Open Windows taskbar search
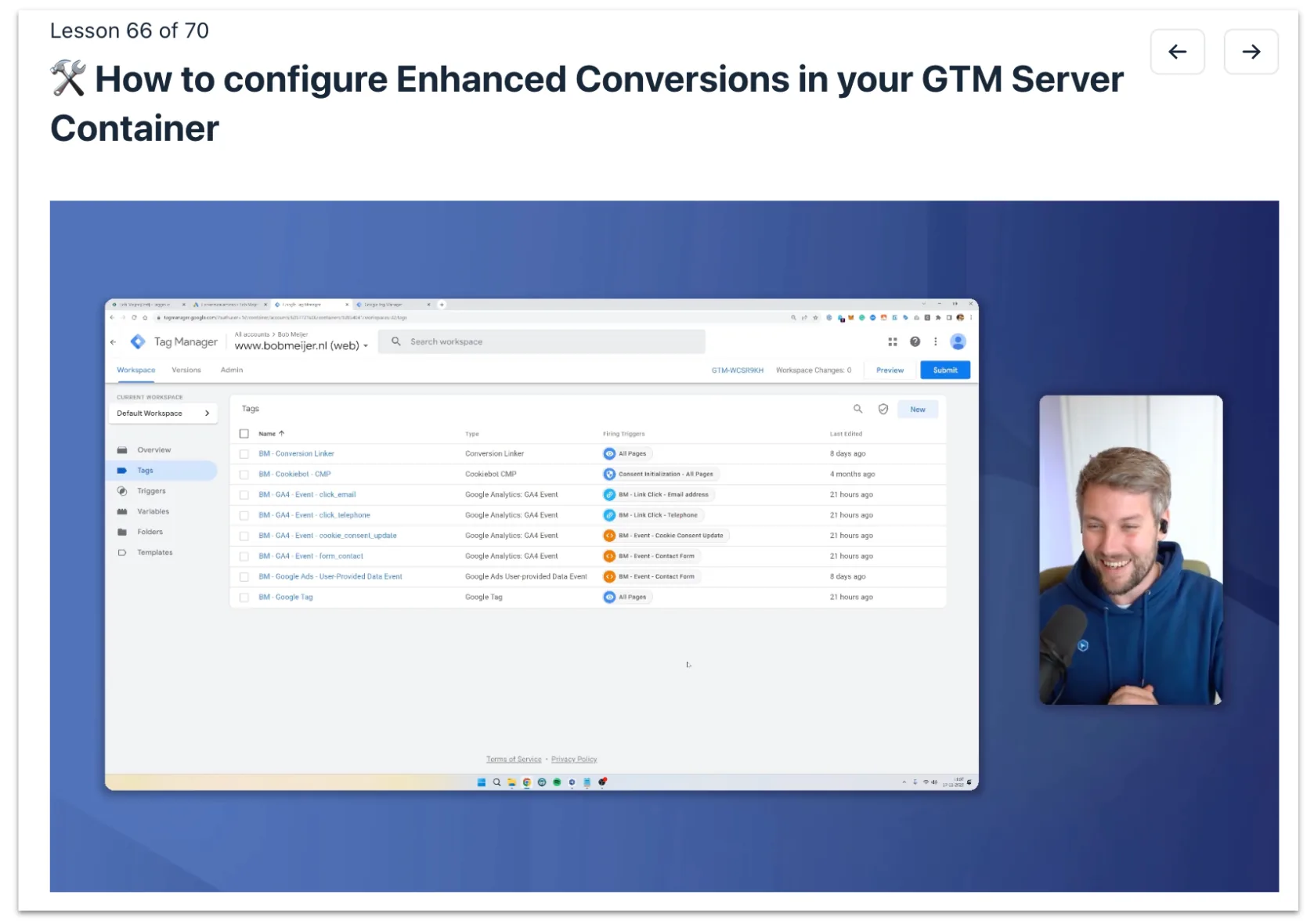 click(496, 782)
